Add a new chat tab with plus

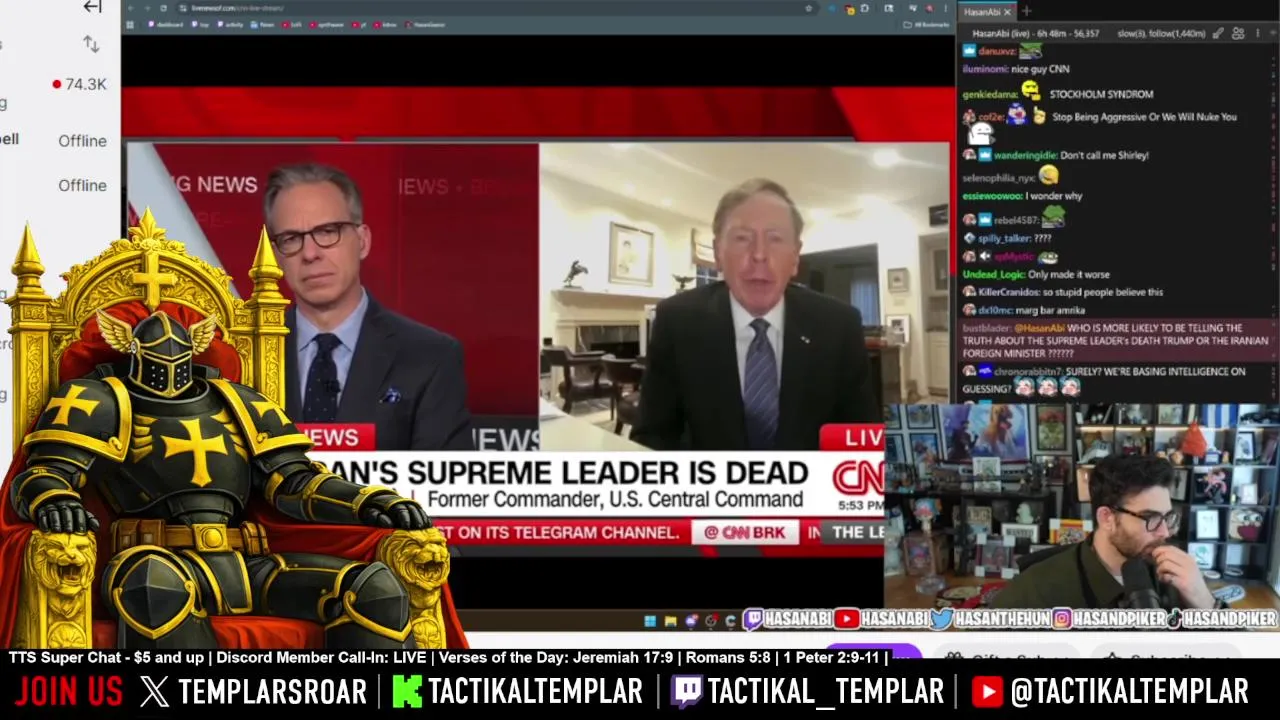(x=1027, y=12)
